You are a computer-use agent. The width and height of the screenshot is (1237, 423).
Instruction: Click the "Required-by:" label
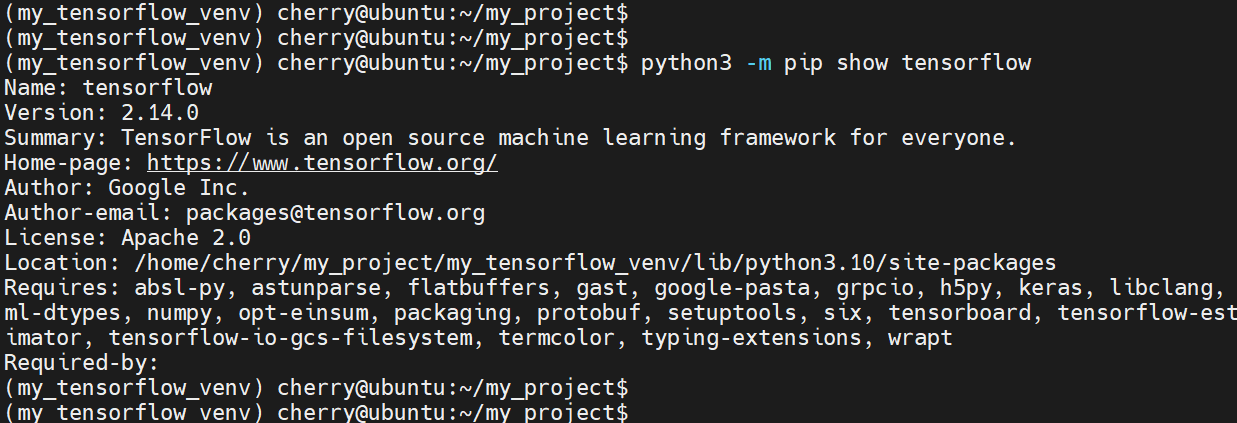(x=82, y=364)
